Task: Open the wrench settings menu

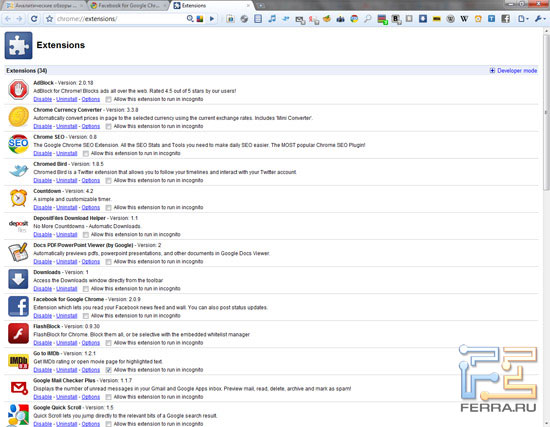Action: 539,19
